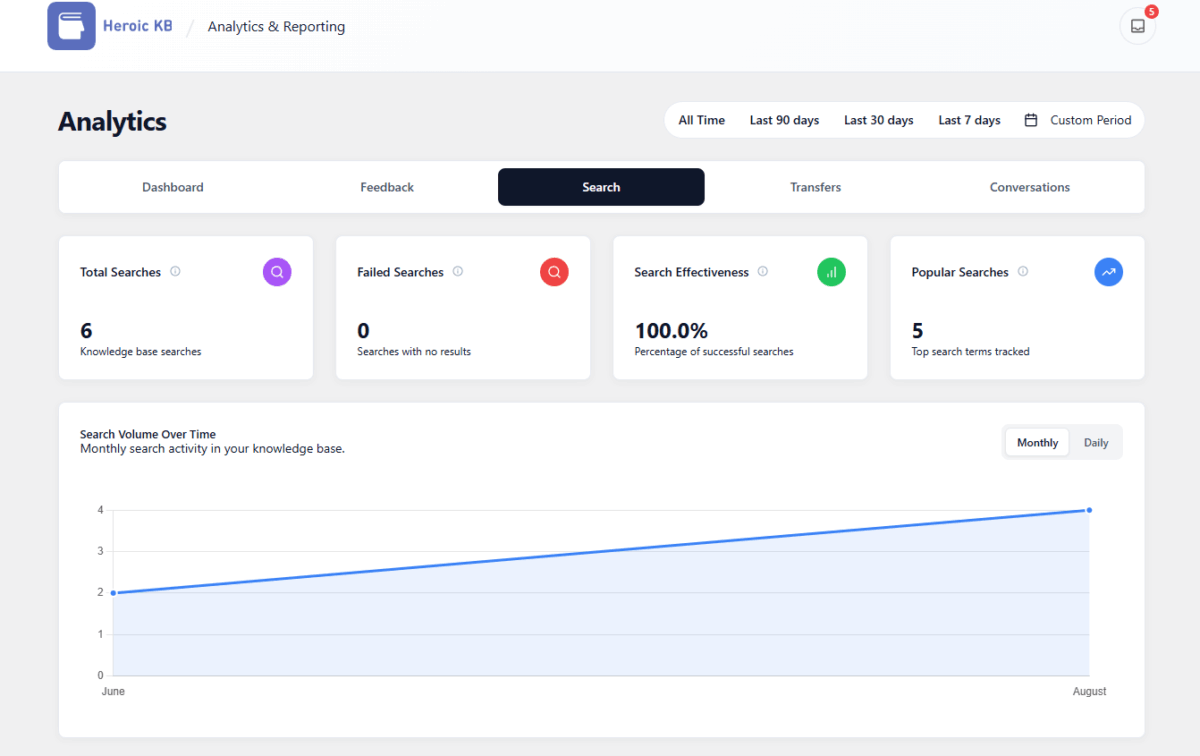Select the Last 7 days filter
The image size is (1200, 756).
pyautogui.click(x=969, y=120)
